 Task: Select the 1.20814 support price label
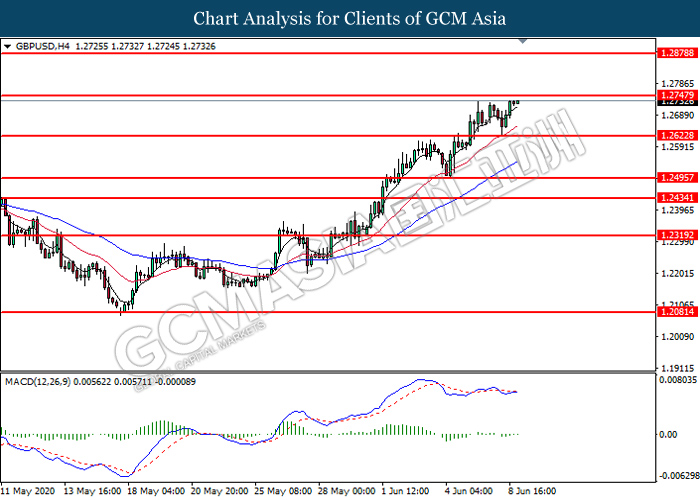tap(677, 312)
